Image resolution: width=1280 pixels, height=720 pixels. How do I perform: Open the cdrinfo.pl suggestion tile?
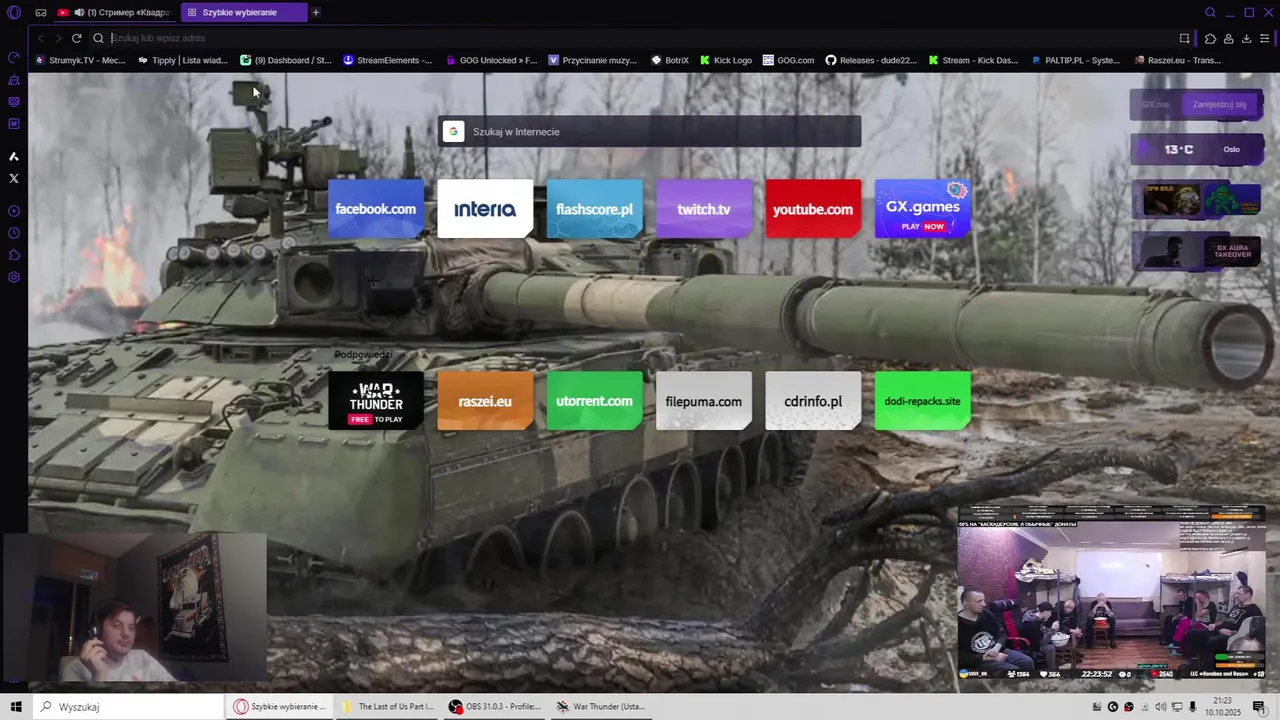[813, 401]
